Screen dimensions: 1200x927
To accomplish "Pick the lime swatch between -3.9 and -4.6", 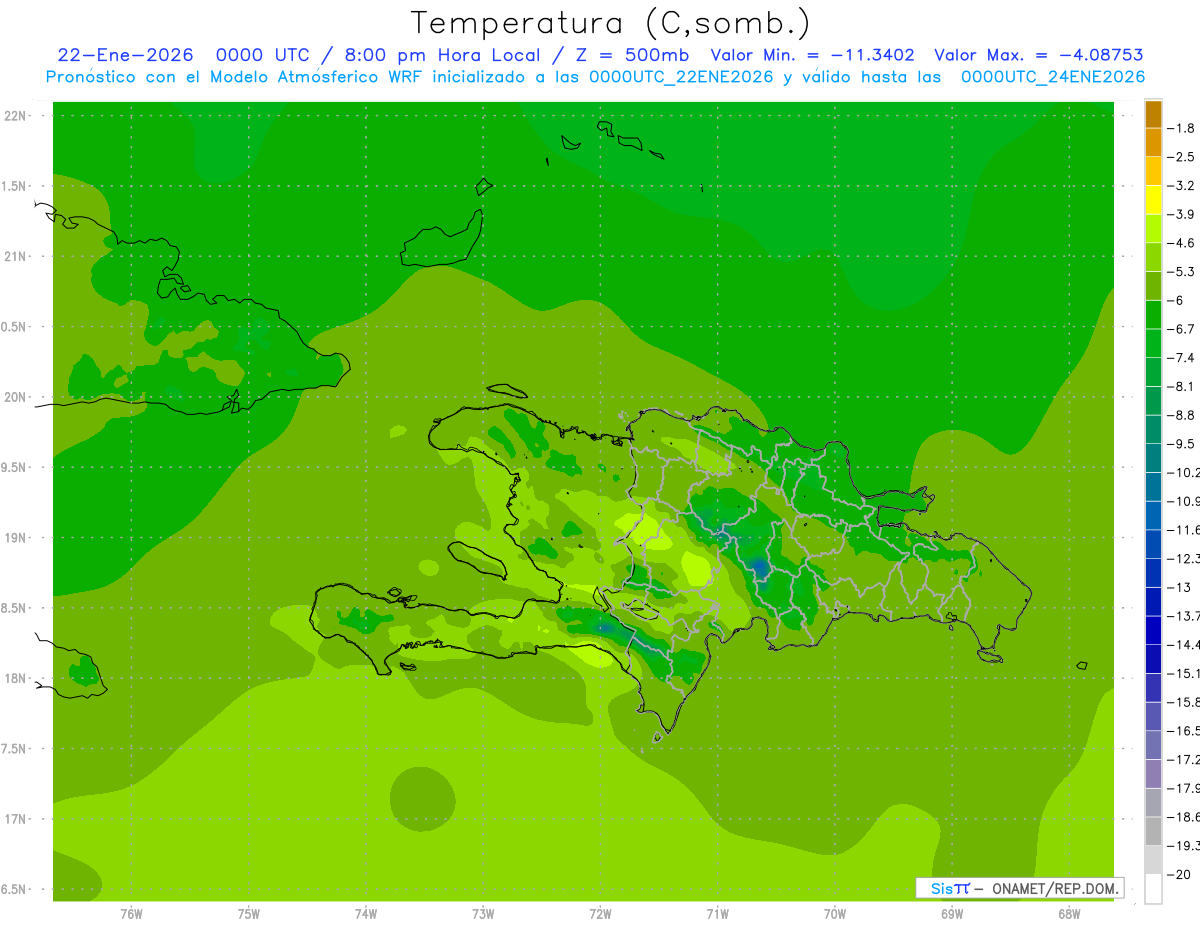I will (1153, 229).
